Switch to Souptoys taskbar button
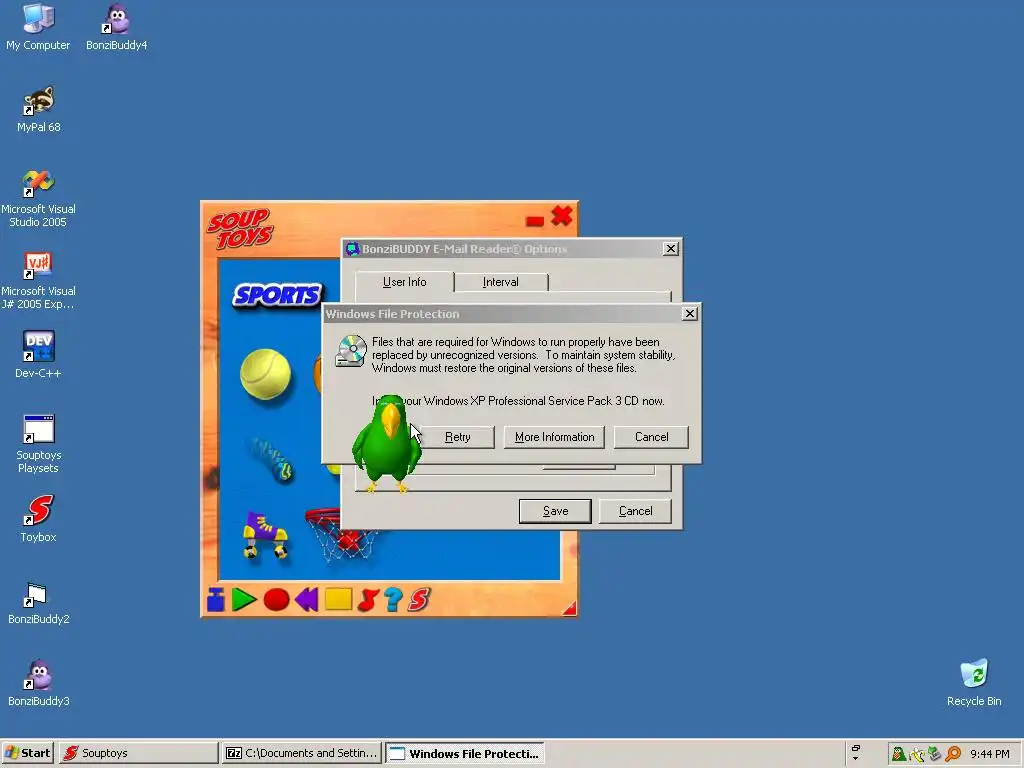The height and width of the screenshot is (768, 1024). [x=138, y=753]
